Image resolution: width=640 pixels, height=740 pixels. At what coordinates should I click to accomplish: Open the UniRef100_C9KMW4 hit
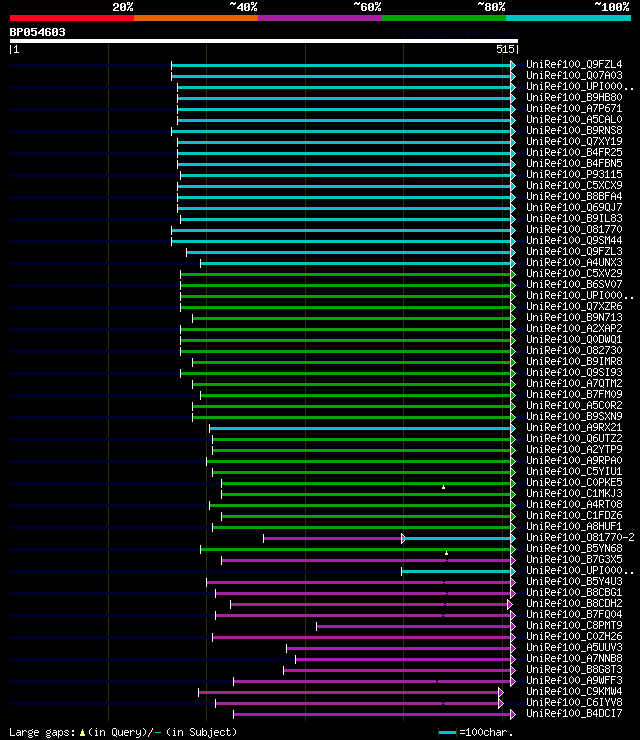tap(574, 692)
